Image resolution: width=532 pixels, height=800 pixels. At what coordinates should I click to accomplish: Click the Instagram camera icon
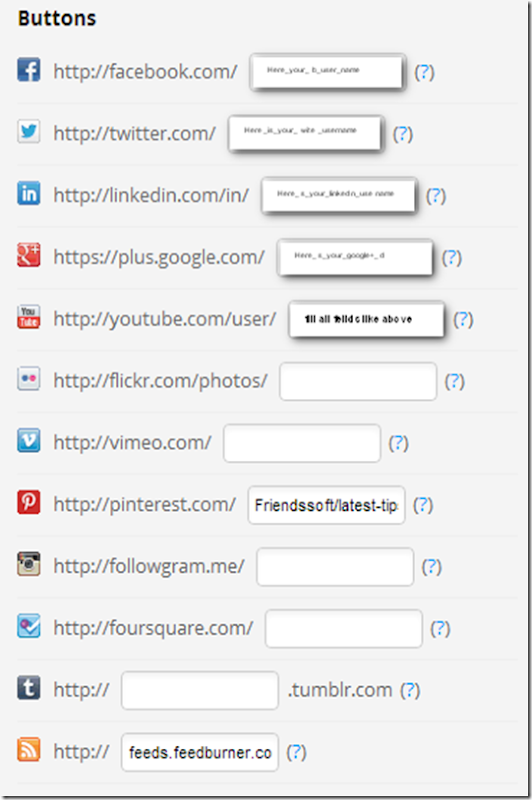tap(29, 564)
